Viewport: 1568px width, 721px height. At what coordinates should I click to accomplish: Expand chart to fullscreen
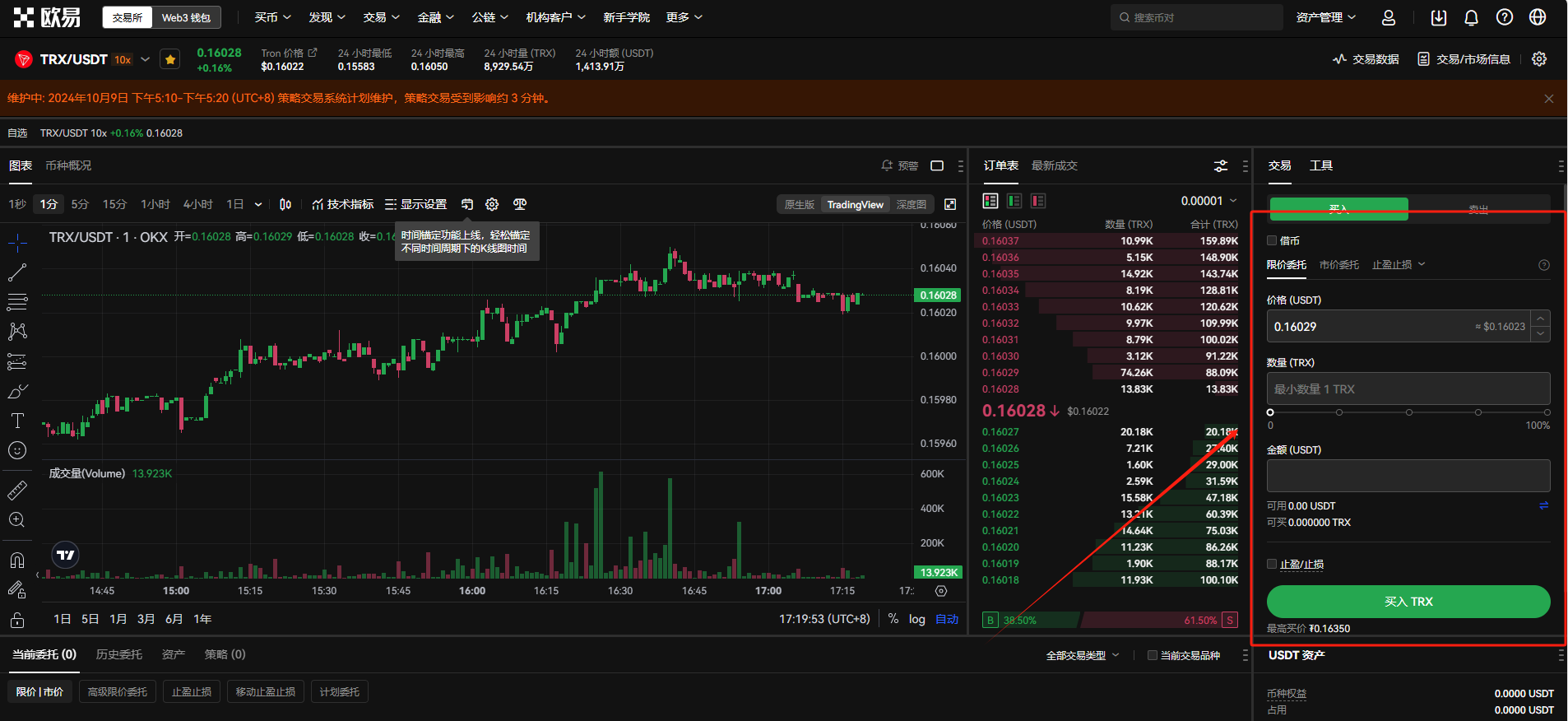(950, 204)
